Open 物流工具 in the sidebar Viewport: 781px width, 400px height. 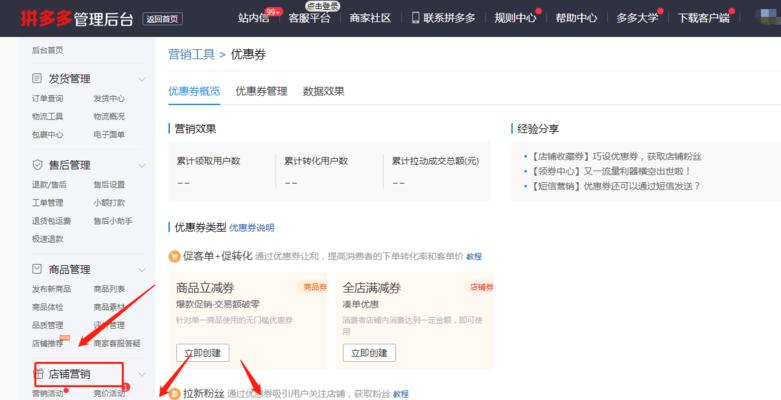[x=48, y=116]
